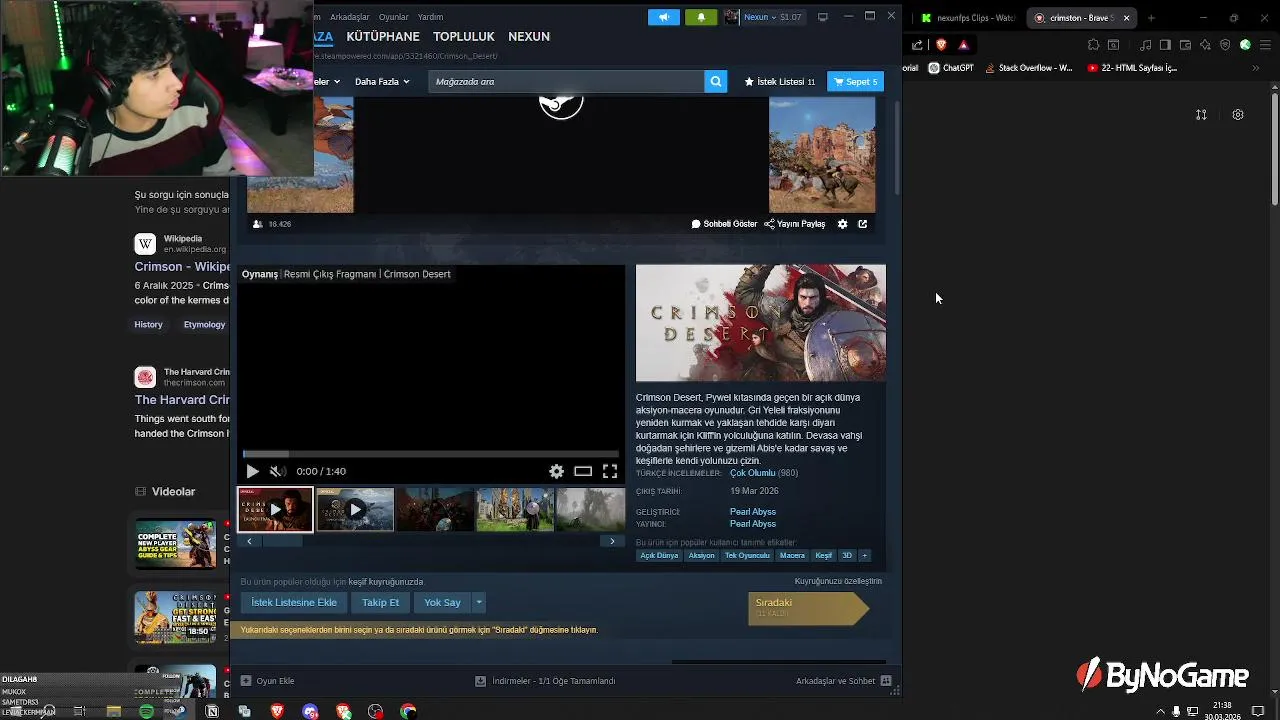This screenshot has height=720, width=1280.
Task: Open new tab in Brave browser
Action: point(1151,18)
